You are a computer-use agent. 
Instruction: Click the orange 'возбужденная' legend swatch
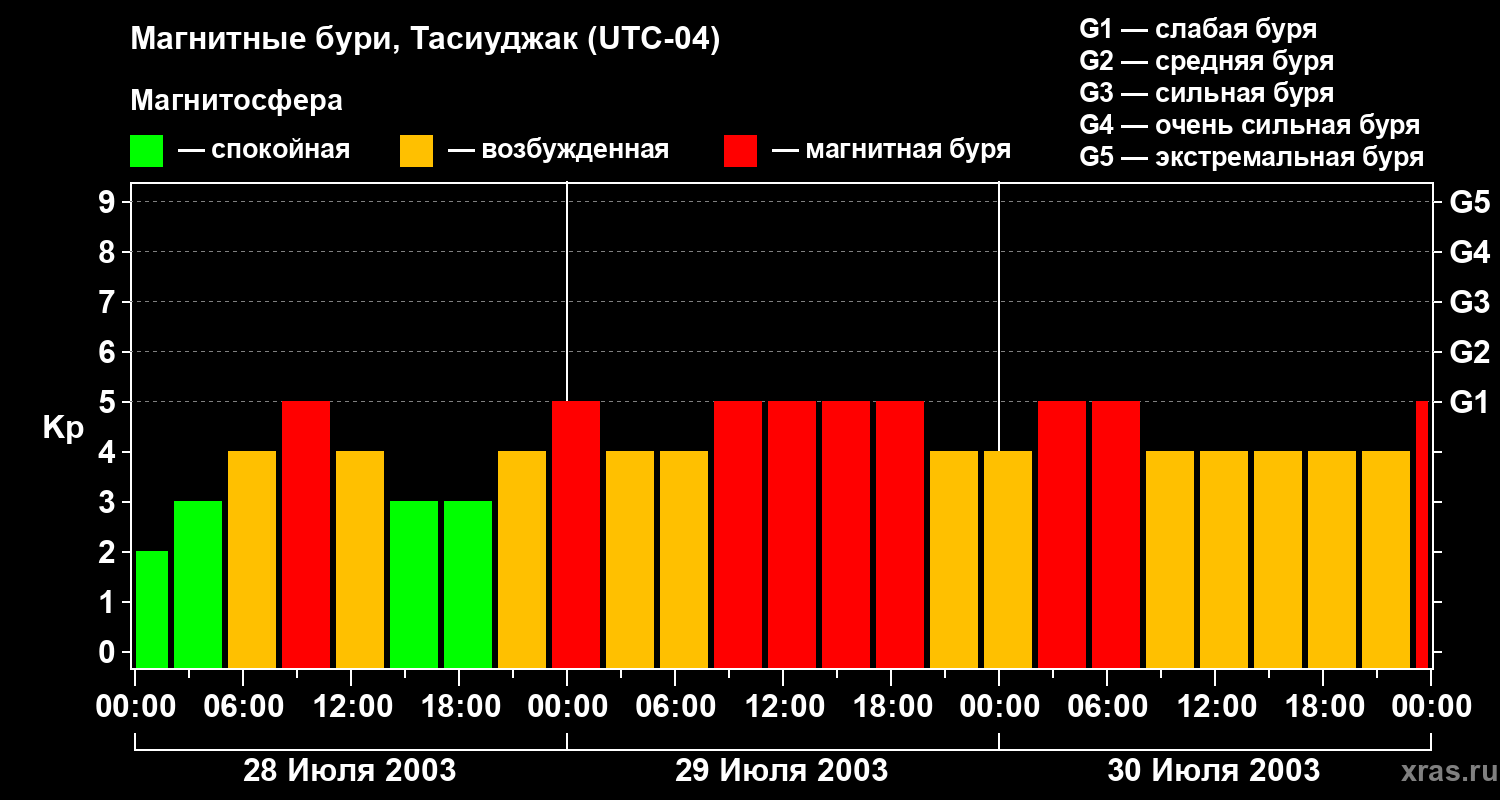pos(416,150)
